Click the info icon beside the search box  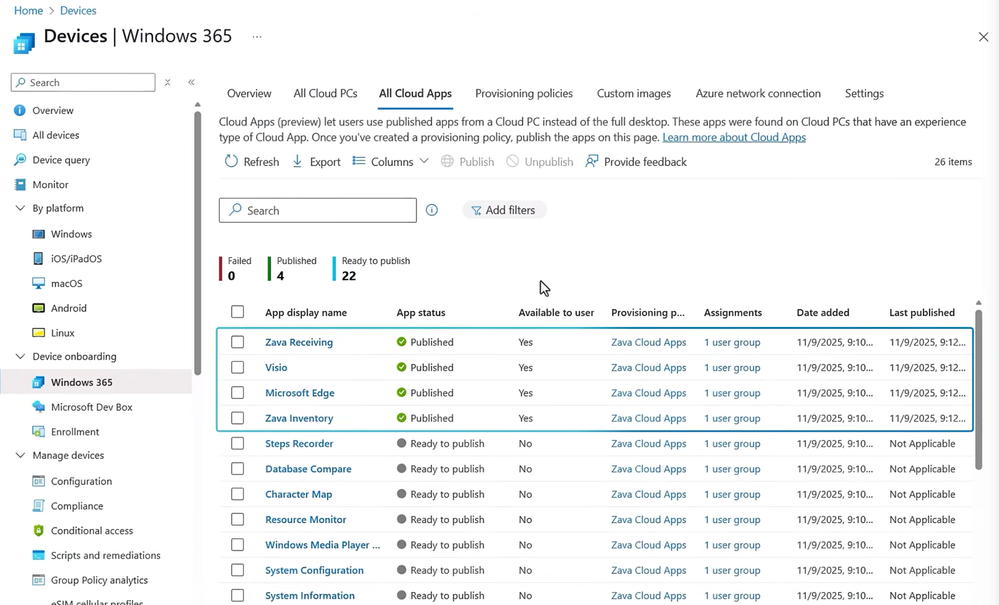click(x=432, y=210)
